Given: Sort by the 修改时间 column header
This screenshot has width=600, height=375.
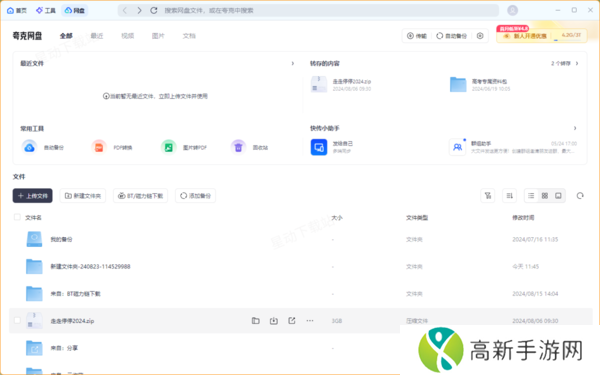Looking at the screenshot, I should point(523,217).
